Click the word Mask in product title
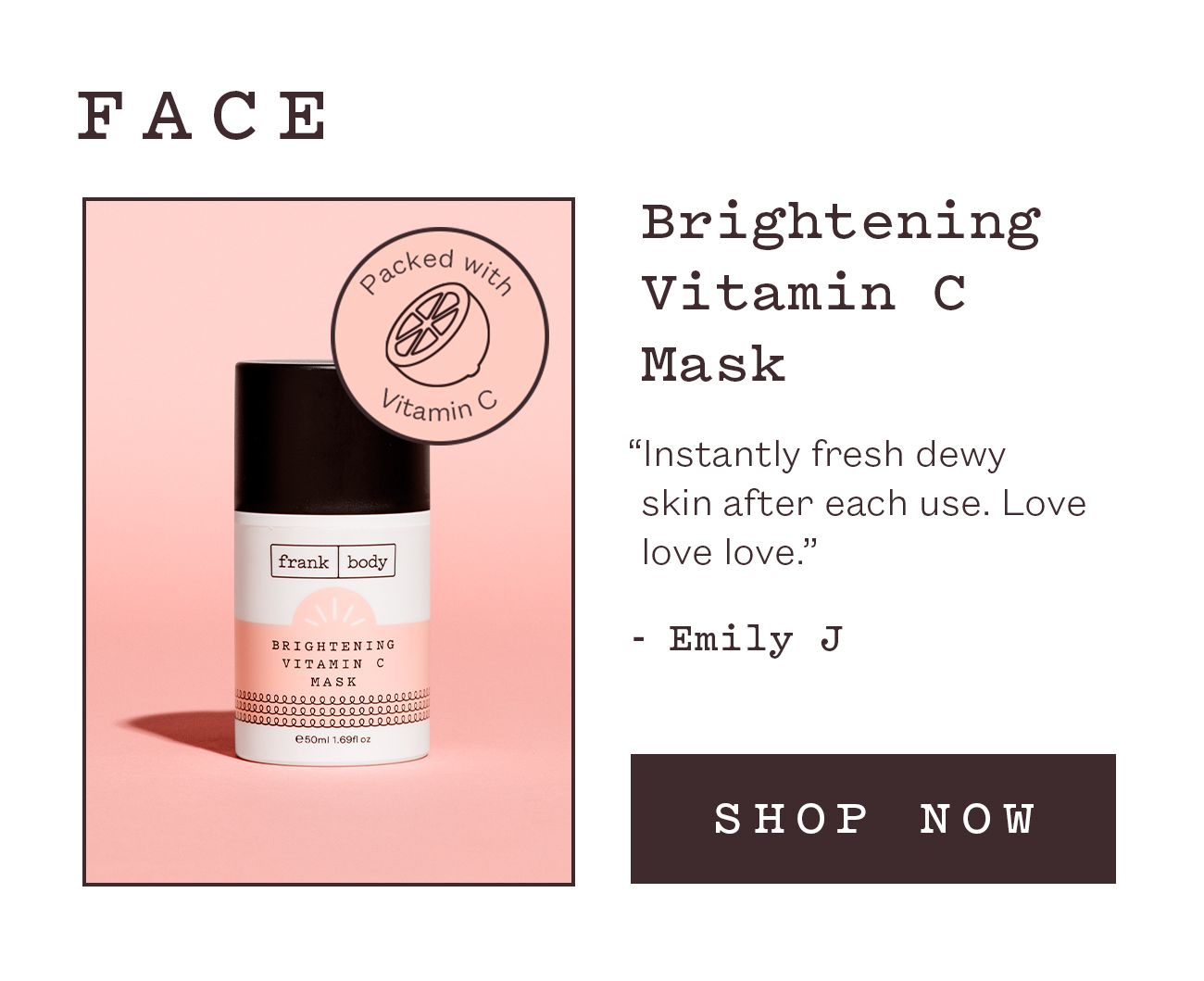Image resolution: width=1204 pixels, height=981 pixels. 713,364
